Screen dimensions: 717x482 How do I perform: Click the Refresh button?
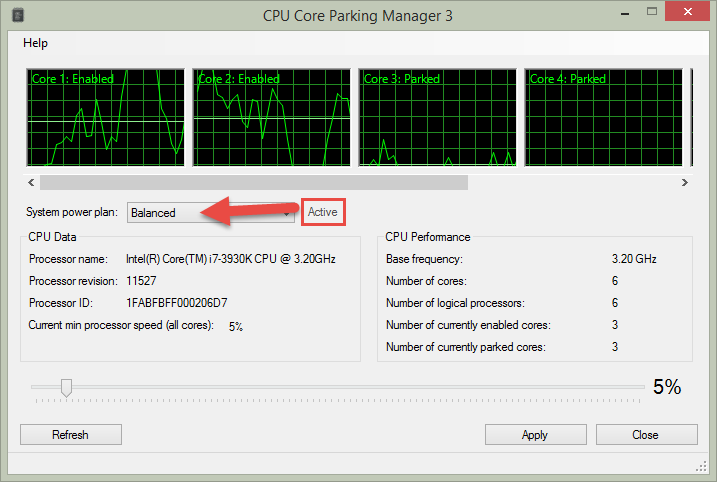(x=71, y=434)
